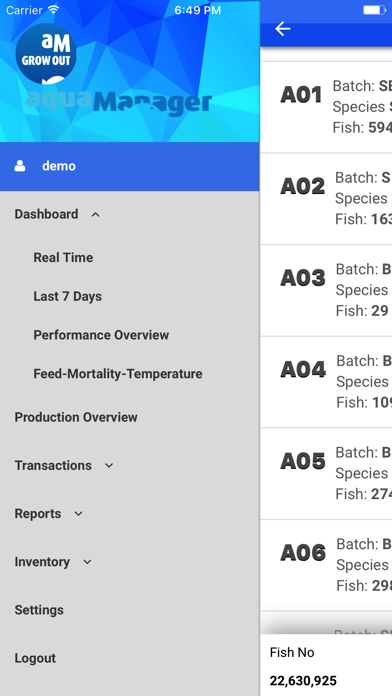Select the Inventory menu label
This screenshot has height=696, width=392.
[42, 562]
